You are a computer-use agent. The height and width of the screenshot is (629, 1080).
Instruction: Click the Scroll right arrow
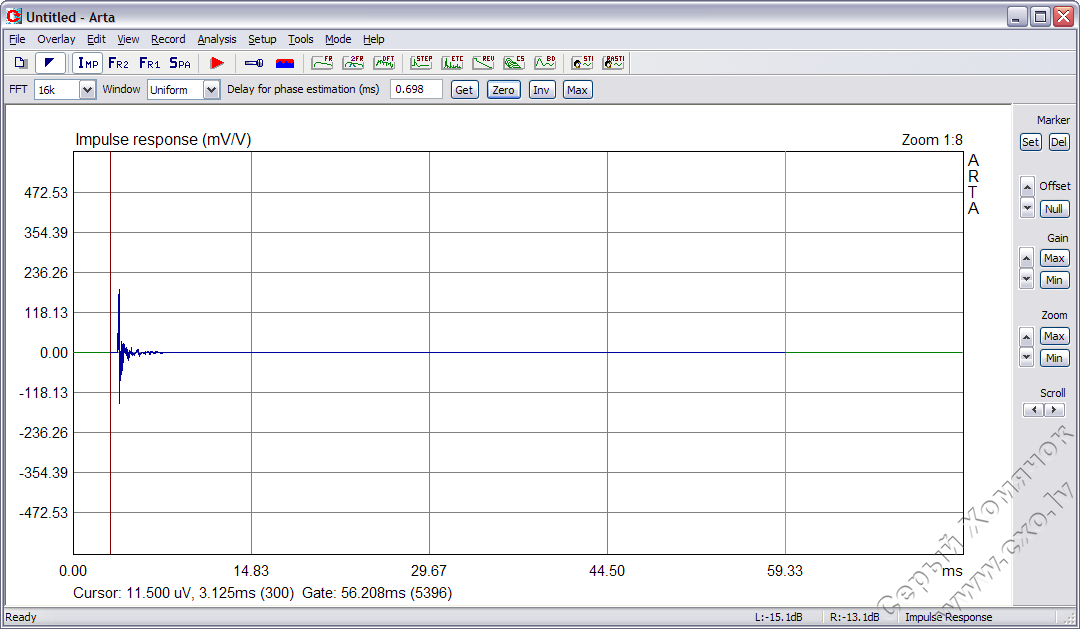(1054, 410)
